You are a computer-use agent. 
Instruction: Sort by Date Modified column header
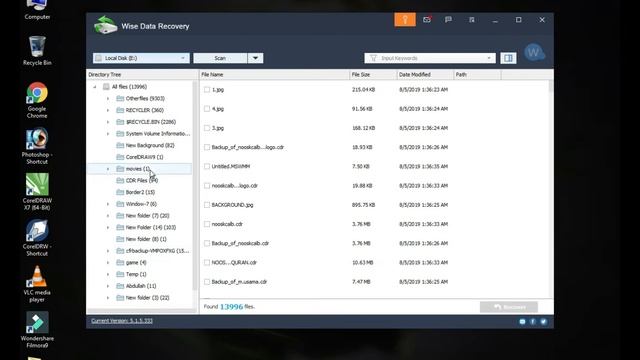click(425, 75)
